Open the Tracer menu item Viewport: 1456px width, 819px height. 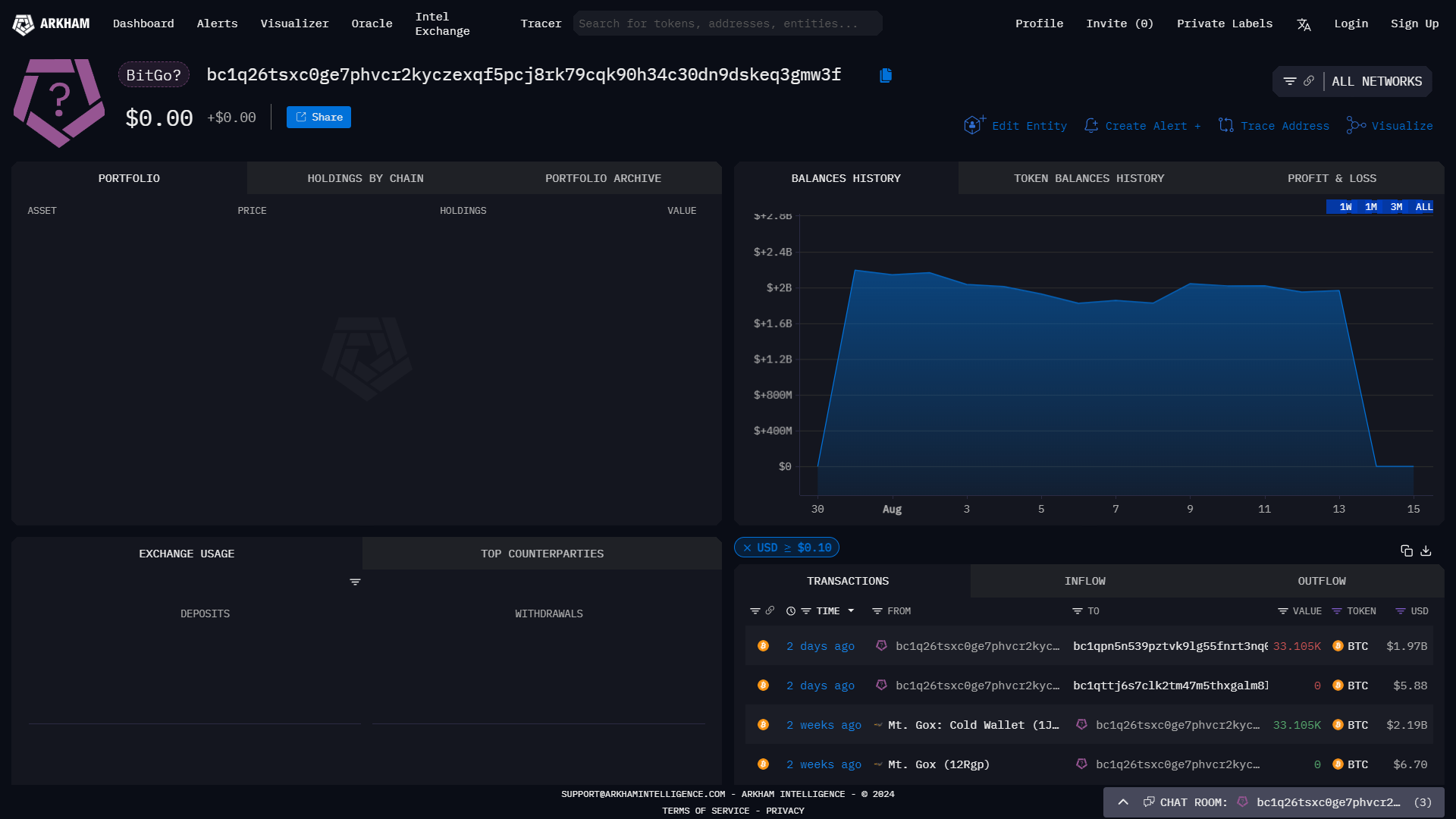coord(541,24)
